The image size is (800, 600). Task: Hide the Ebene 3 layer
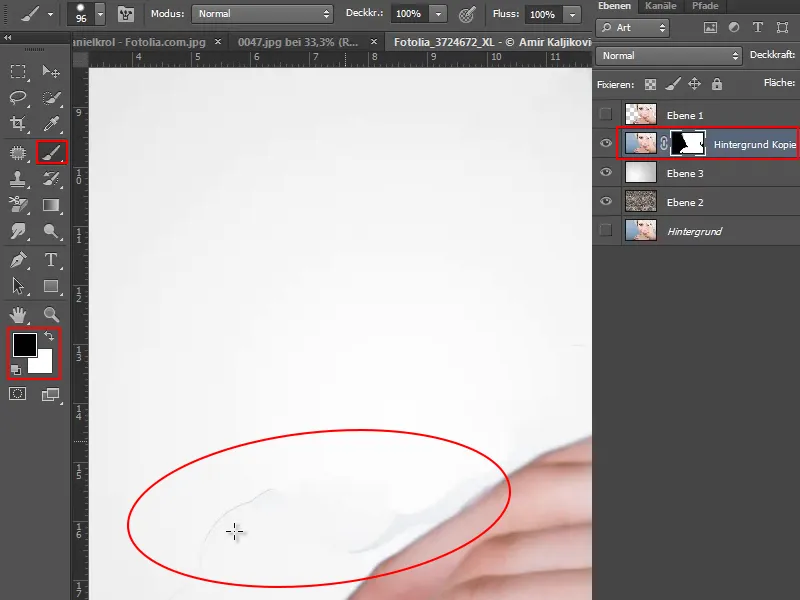pos(606,172)
